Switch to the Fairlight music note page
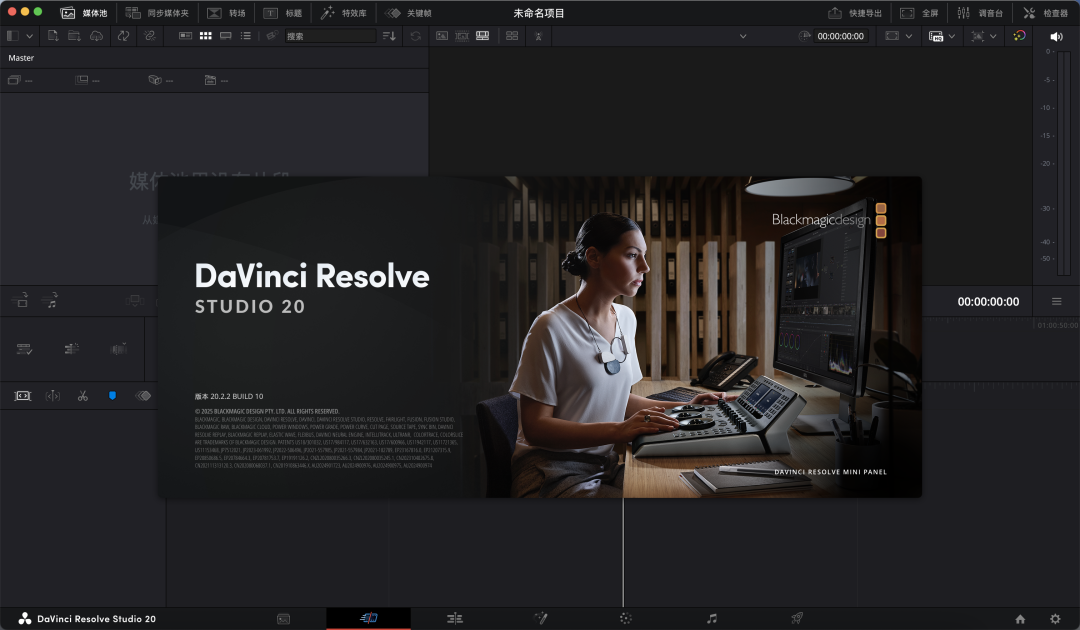 pos(711,618)
